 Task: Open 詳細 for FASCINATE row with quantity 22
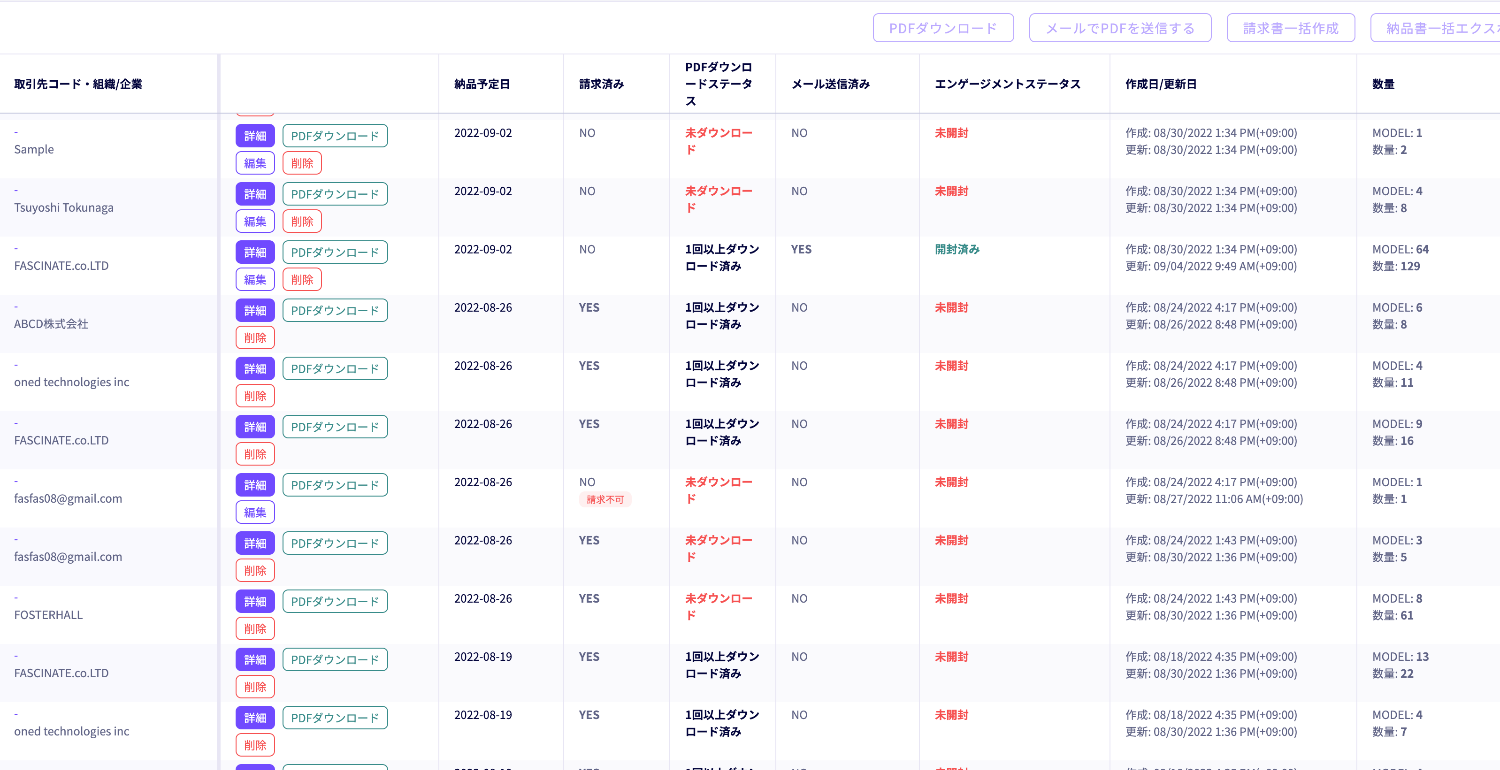(x=255, y=659)
